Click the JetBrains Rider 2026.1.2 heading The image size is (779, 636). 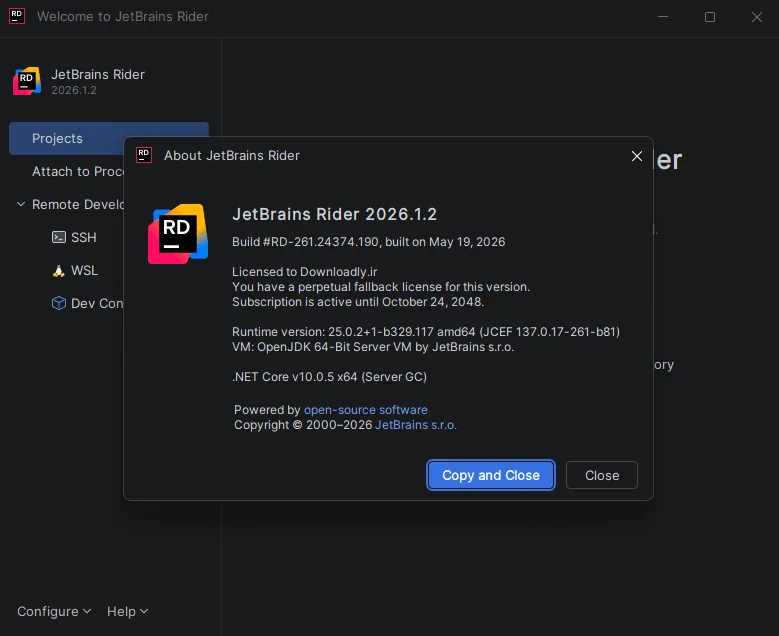click(x=334, y=214)
